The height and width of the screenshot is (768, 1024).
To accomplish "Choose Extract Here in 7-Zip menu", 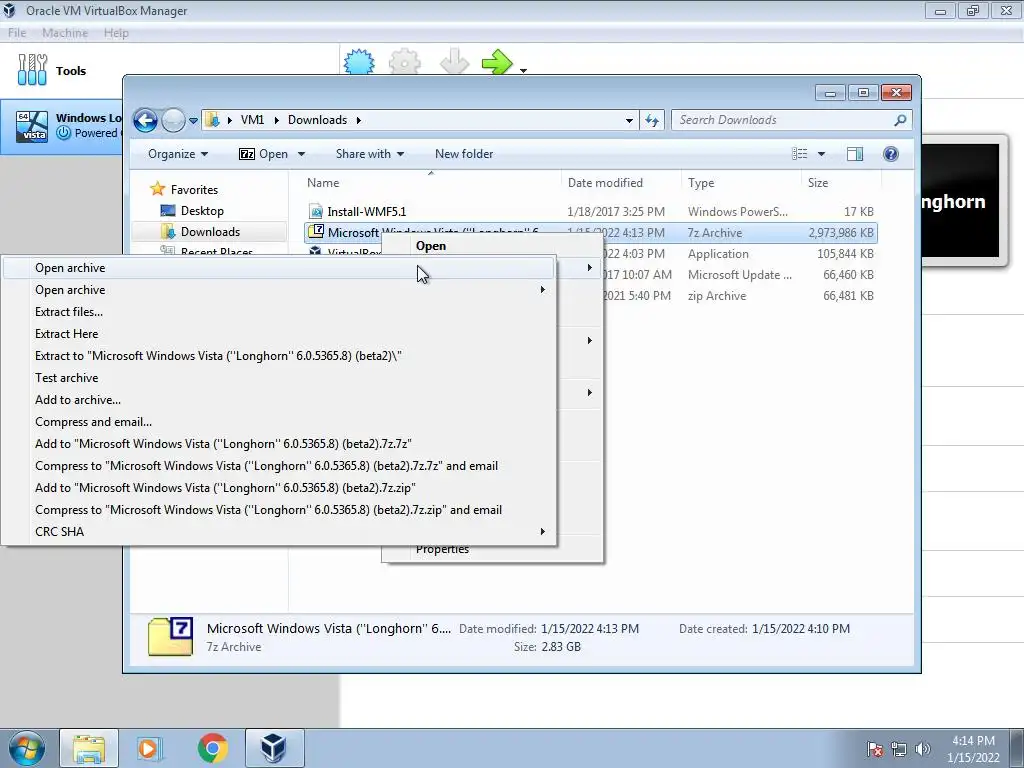I will [x=67, y=334].
